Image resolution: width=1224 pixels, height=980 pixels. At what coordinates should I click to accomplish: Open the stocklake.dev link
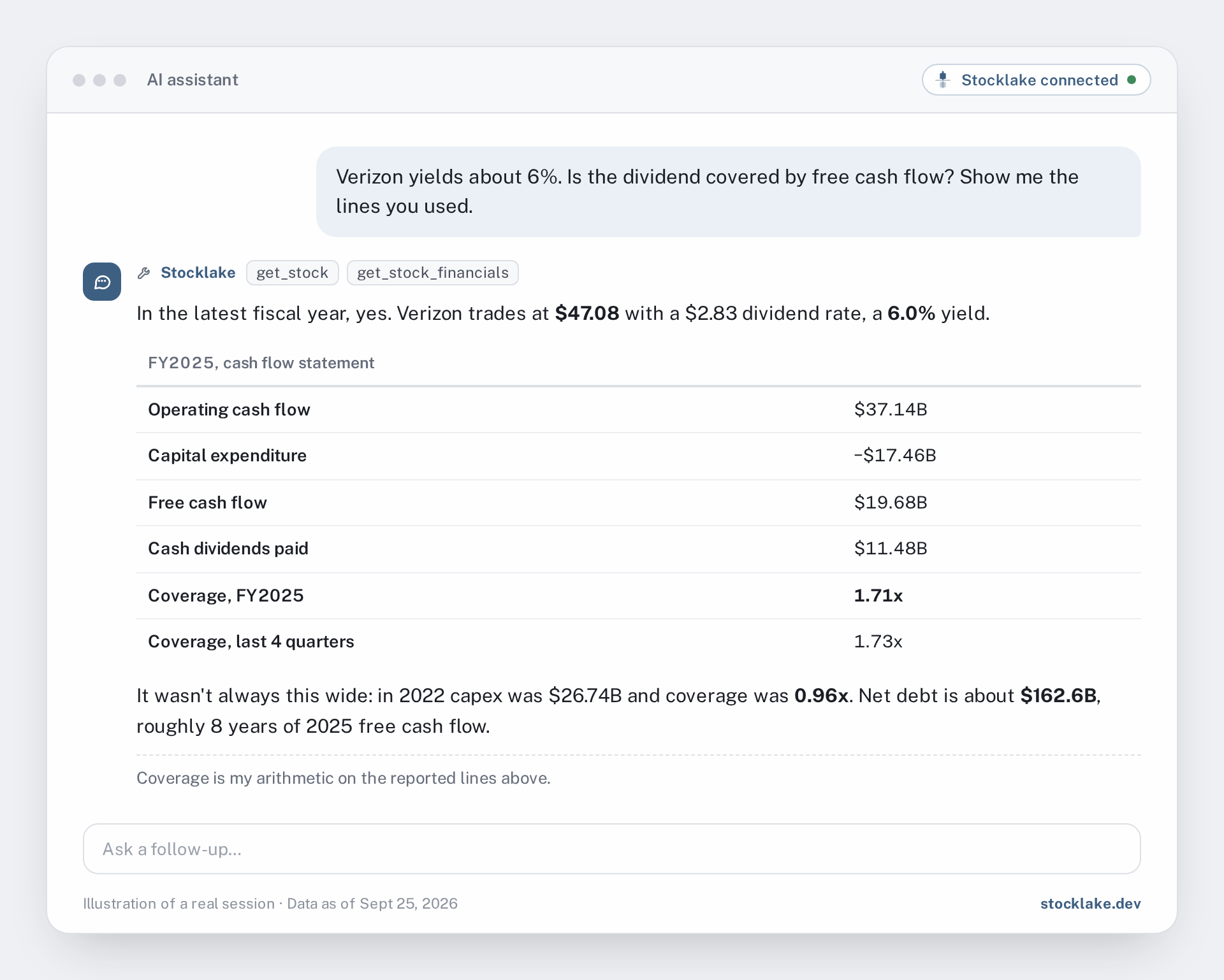click(1090, 904)
